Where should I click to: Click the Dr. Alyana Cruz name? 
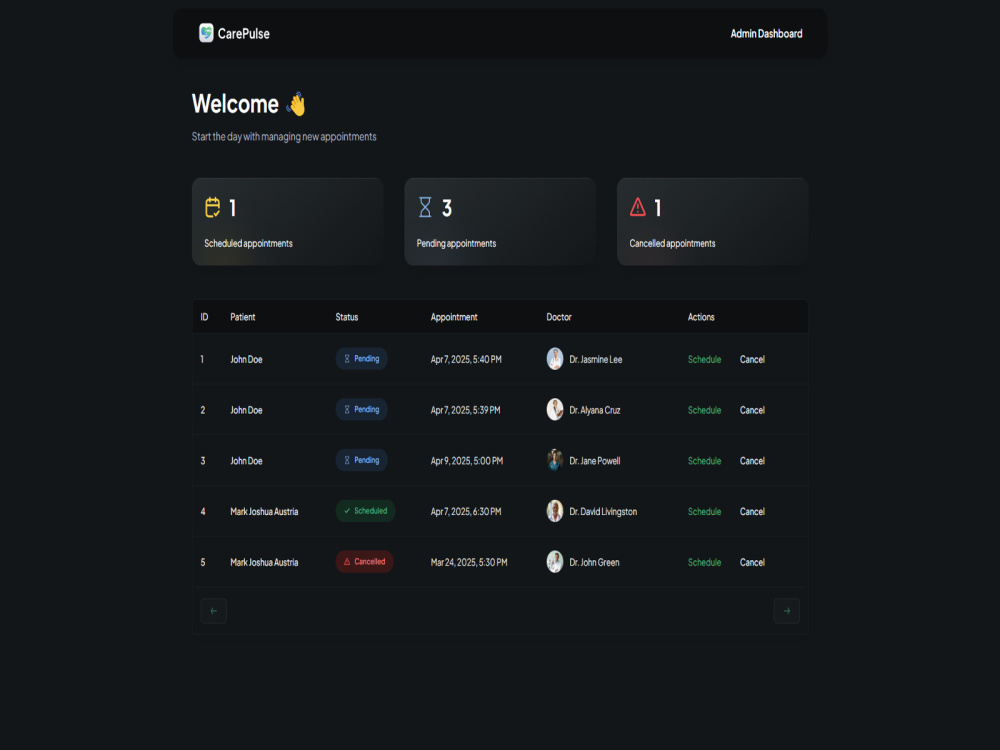[595, 410]
